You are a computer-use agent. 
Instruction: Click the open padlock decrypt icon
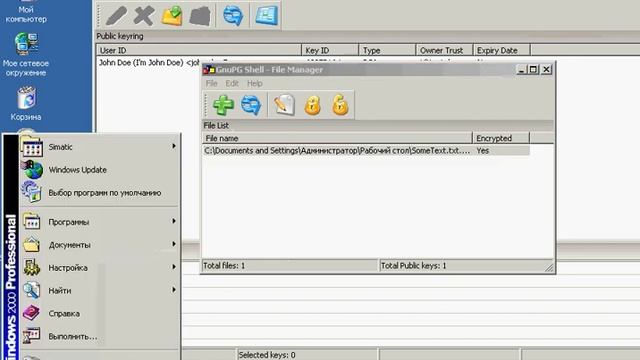pos(340,105)
